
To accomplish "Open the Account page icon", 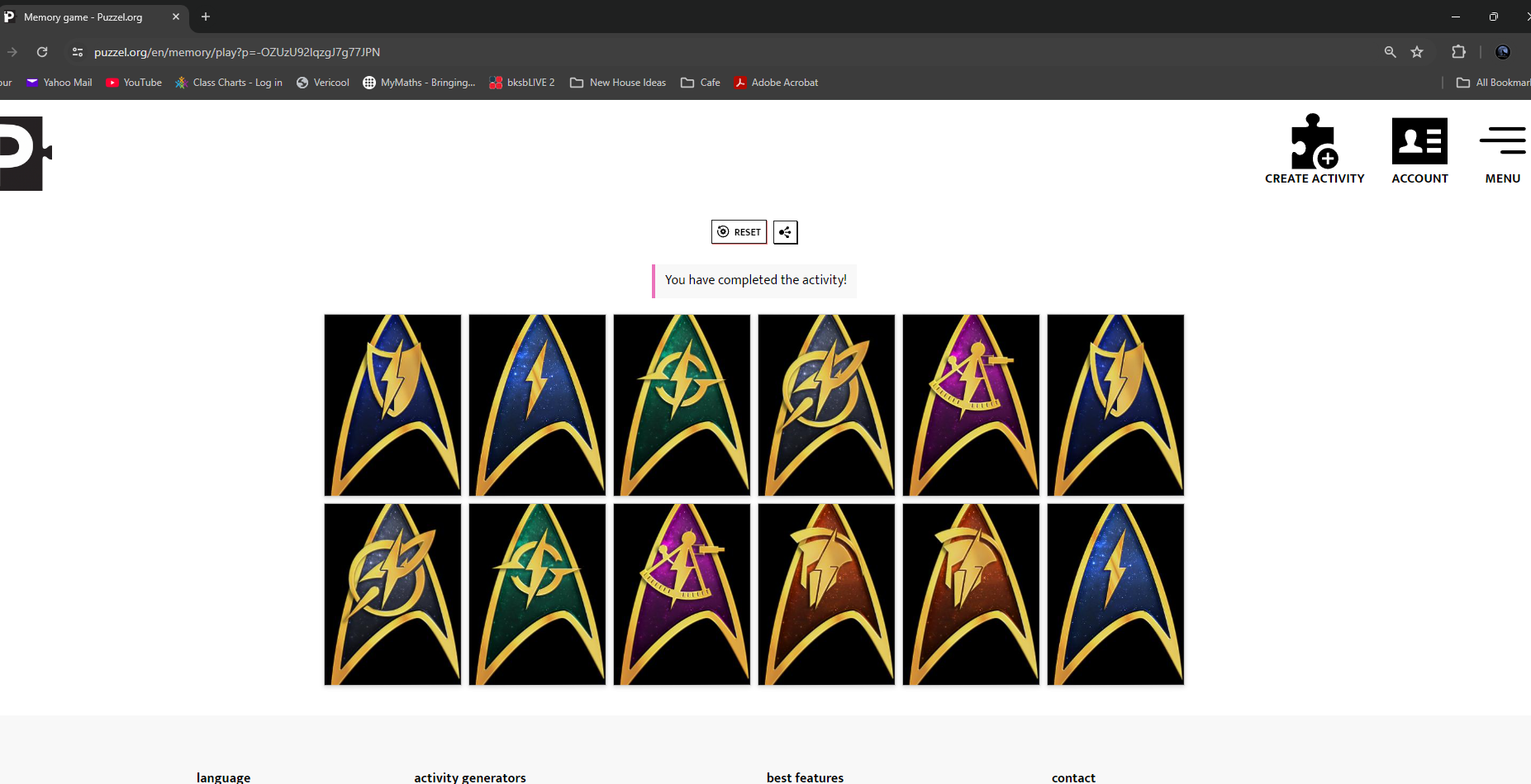I will click(1419, 141).
